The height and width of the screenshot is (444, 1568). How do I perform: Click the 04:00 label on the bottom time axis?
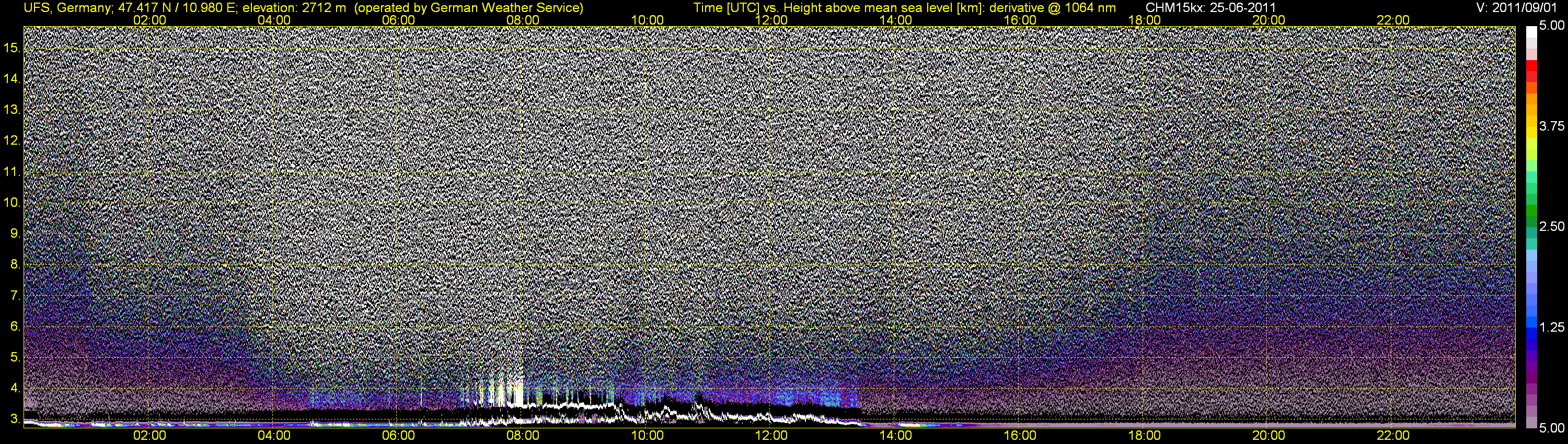[x=274, y=436]
